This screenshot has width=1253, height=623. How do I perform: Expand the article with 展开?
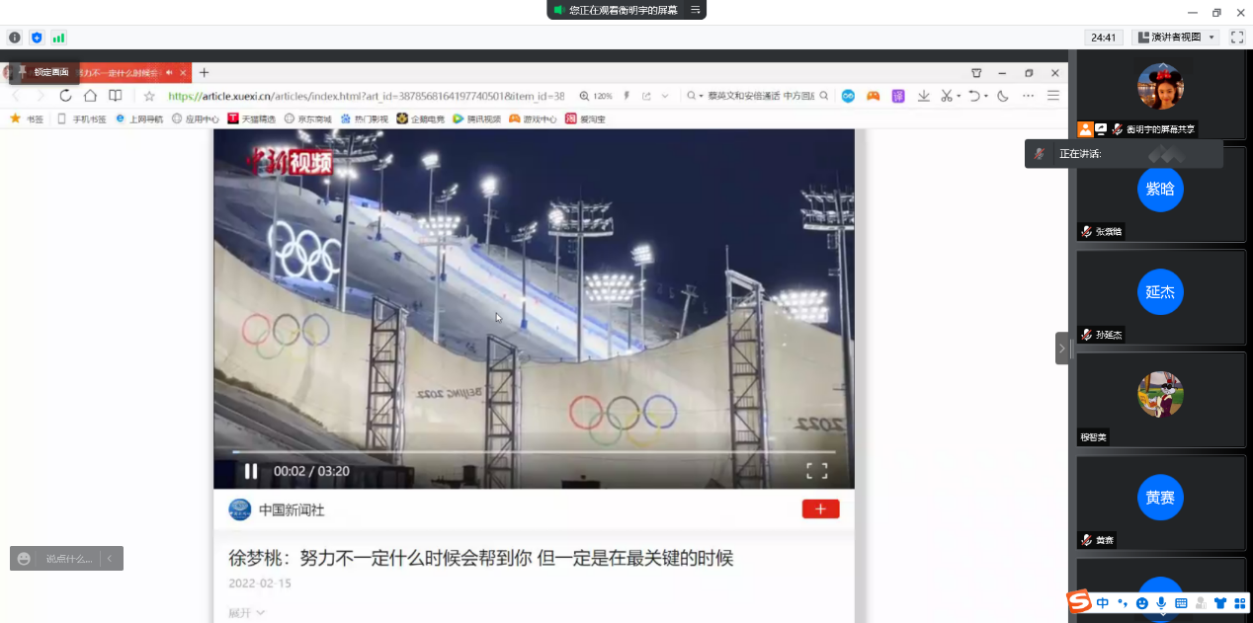coord(246,613)
